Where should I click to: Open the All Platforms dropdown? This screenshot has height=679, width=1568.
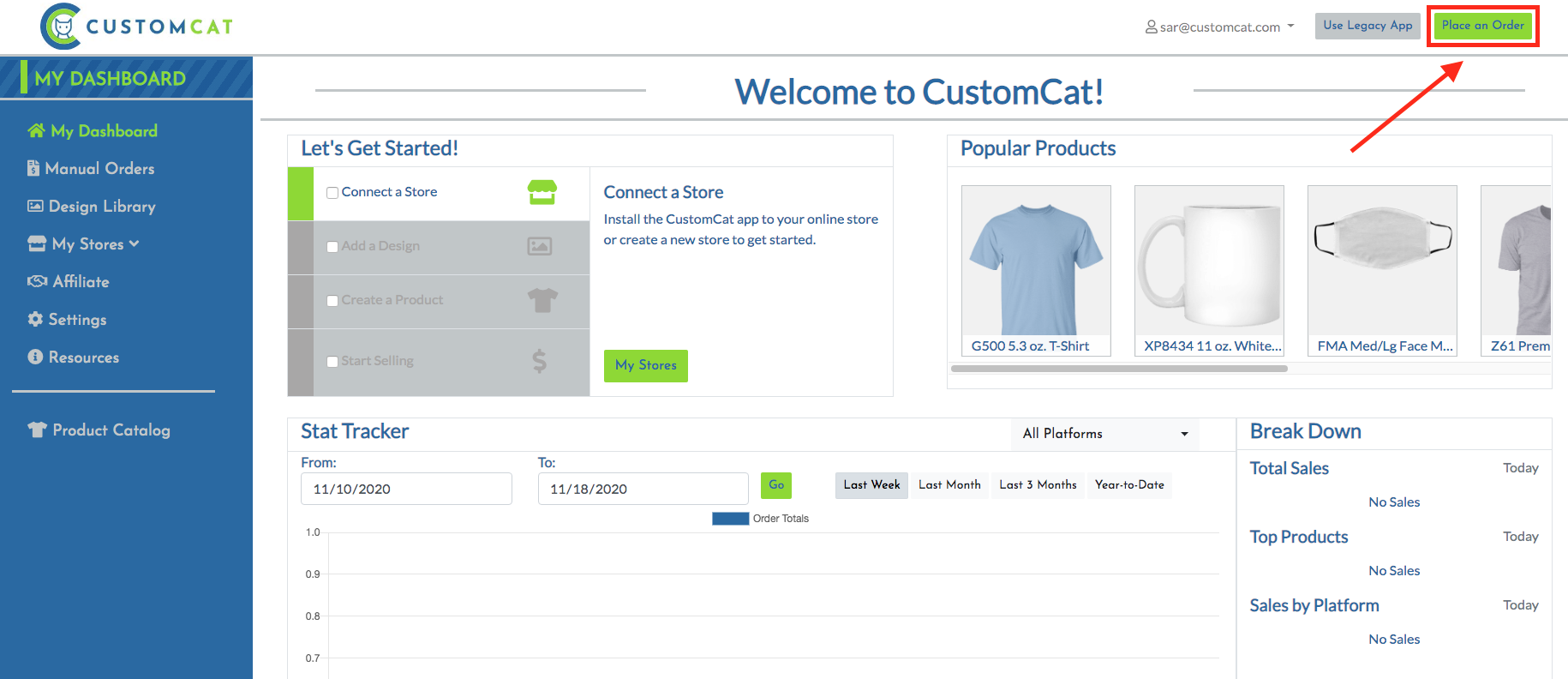tap(1104, 433)
